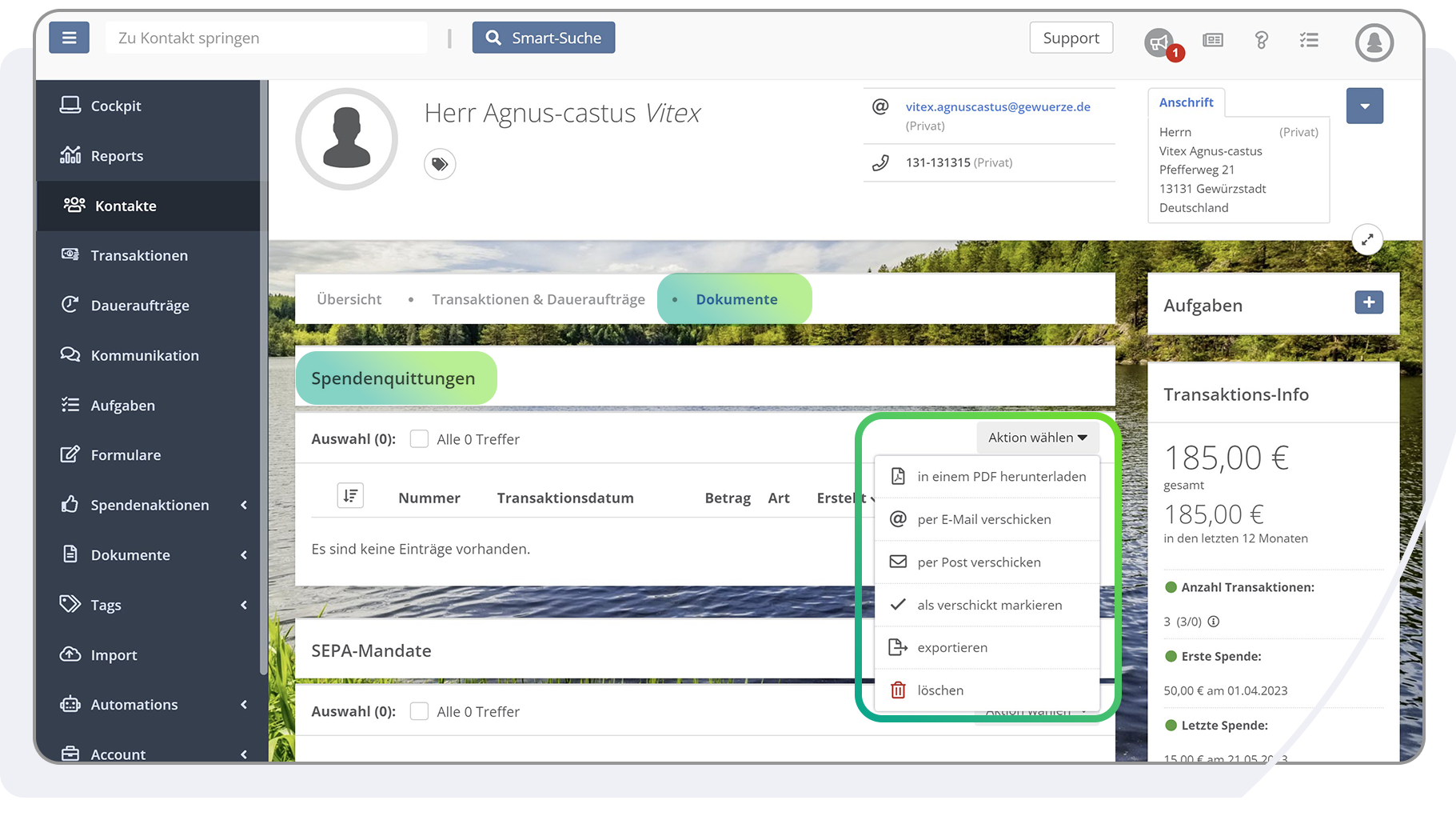
Task: Tick Alle 0 Treffer checkbox under Spendenquittungen
Action: coord(419,439)
